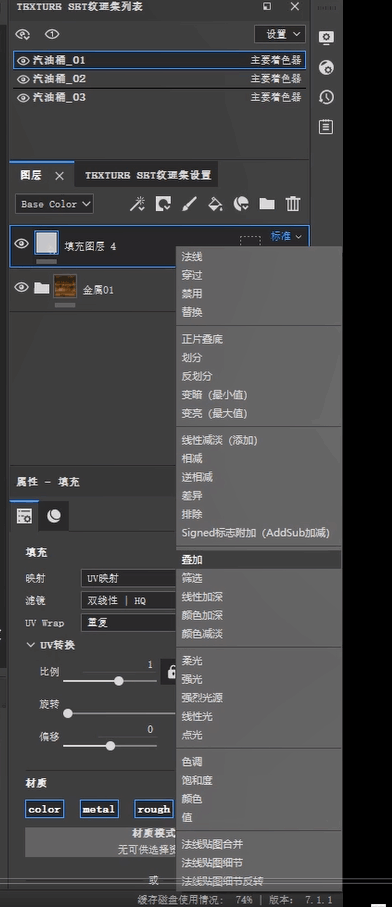Open the material sphere properties tab icon
Image resolution: width=392 pixels, height=907 pixels.
pyautogui.click(x=54, y=516)
